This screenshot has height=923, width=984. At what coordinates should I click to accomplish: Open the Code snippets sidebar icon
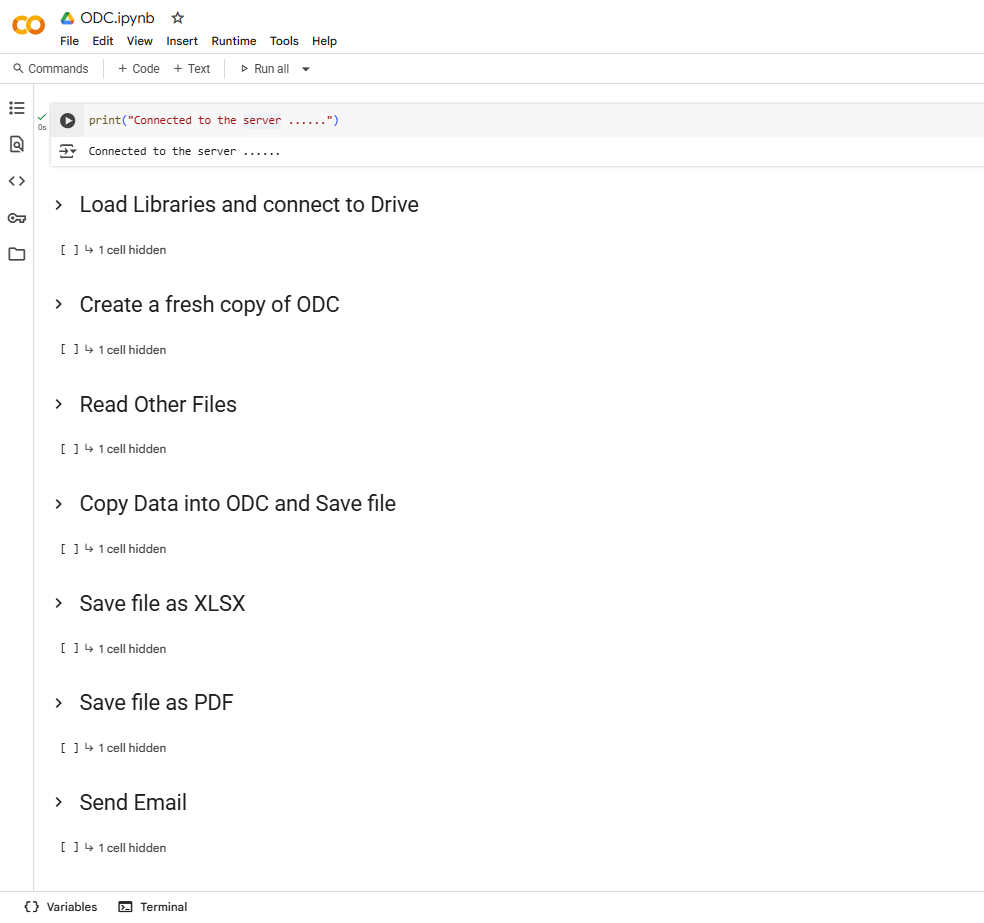coord(16,181)
